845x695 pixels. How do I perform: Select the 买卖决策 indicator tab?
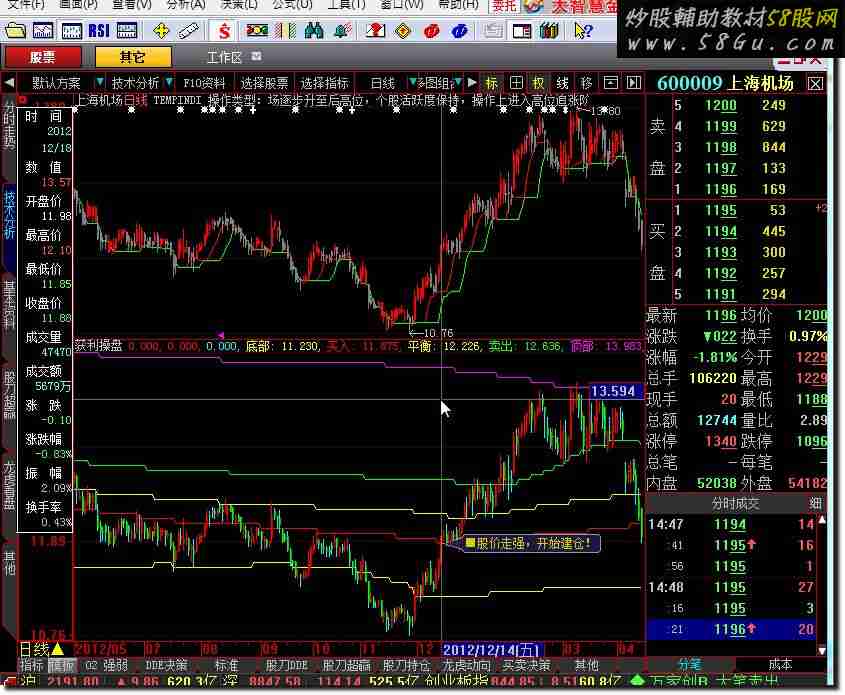(527, 665)
